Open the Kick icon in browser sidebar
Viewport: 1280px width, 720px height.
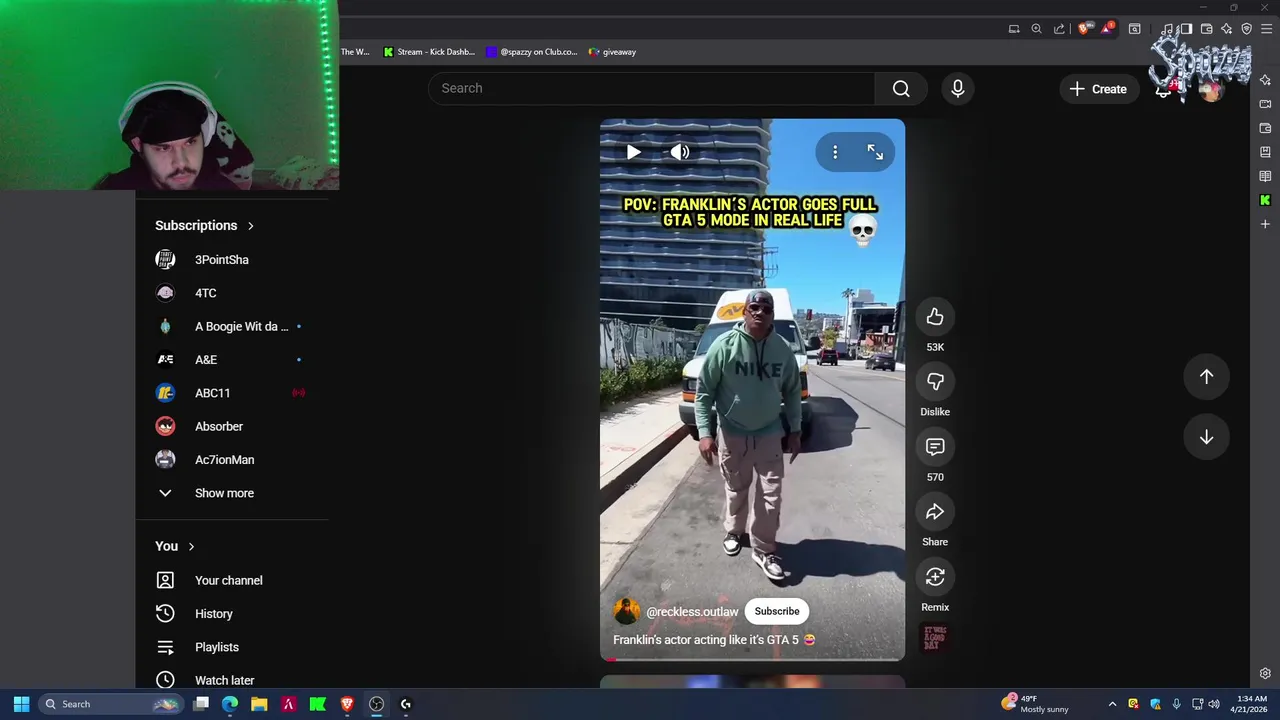point(1265,200)
